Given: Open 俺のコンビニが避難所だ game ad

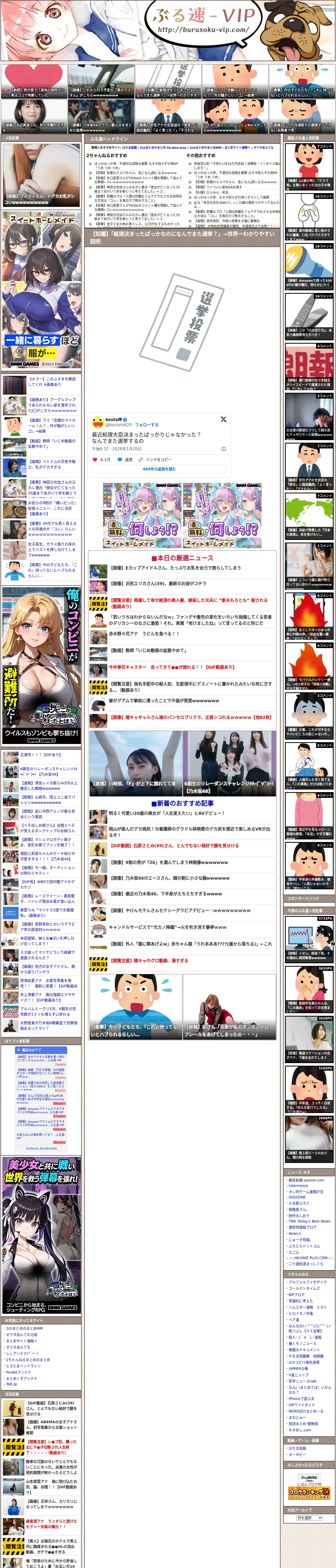Looking at the screenshot, I should [41, 666].
